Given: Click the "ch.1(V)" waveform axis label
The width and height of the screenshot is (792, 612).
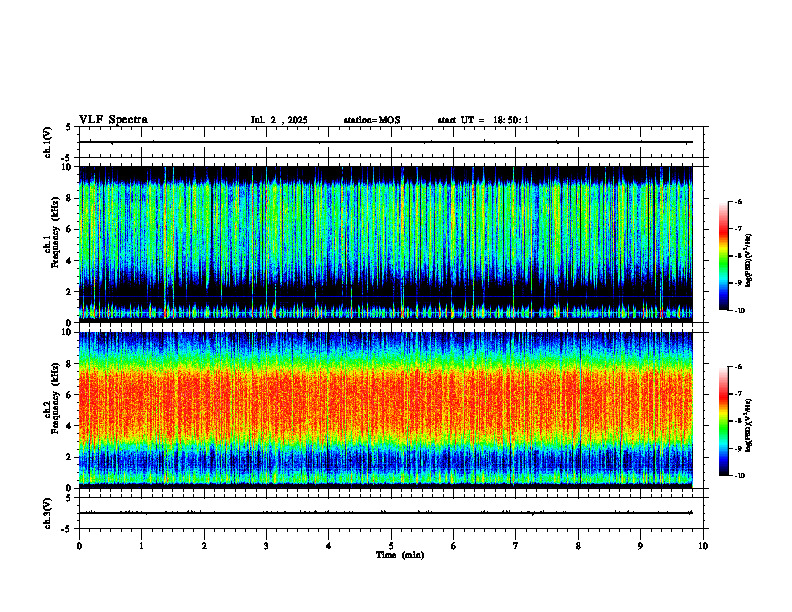Looking at the screenshot, I should [48, 142].
